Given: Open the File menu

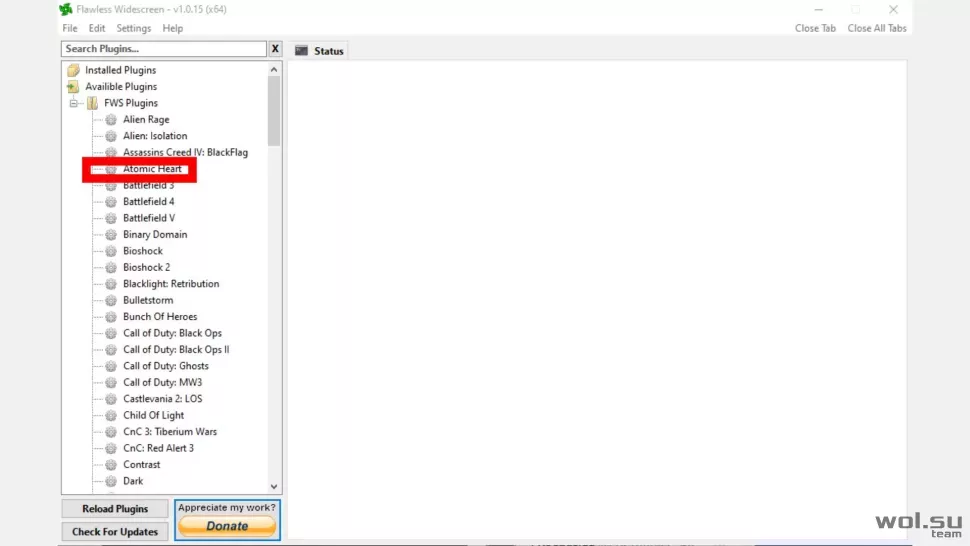Looking at the screenshot, I should click(70, 28).
